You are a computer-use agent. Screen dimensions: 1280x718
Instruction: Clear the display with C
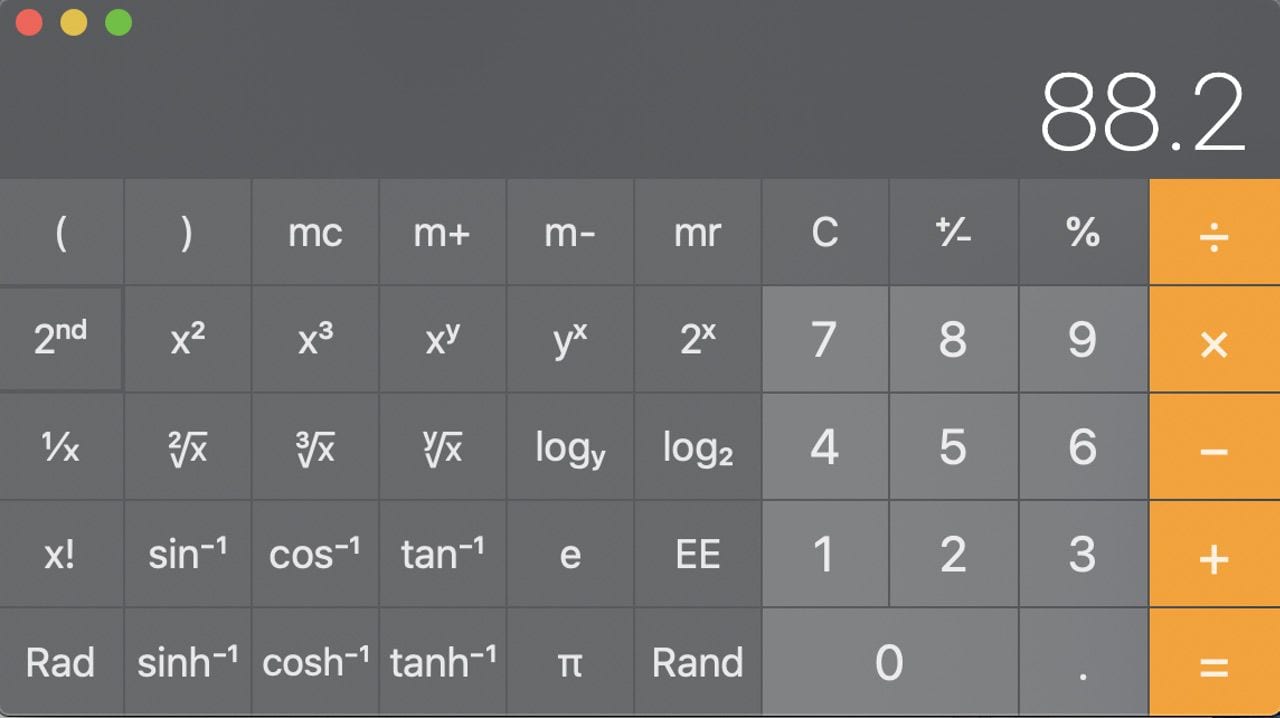[825, 233]
